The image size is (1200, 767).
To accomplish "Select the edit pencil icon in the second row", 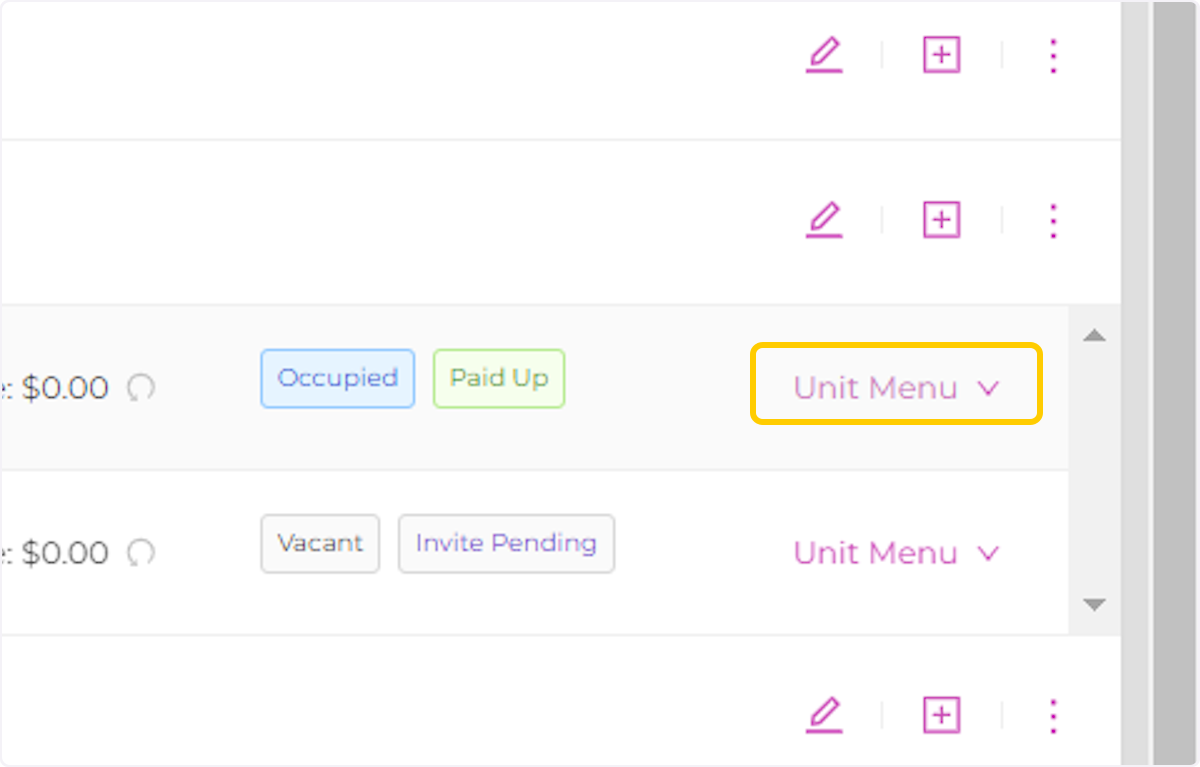I will click(x=824, y=220).
